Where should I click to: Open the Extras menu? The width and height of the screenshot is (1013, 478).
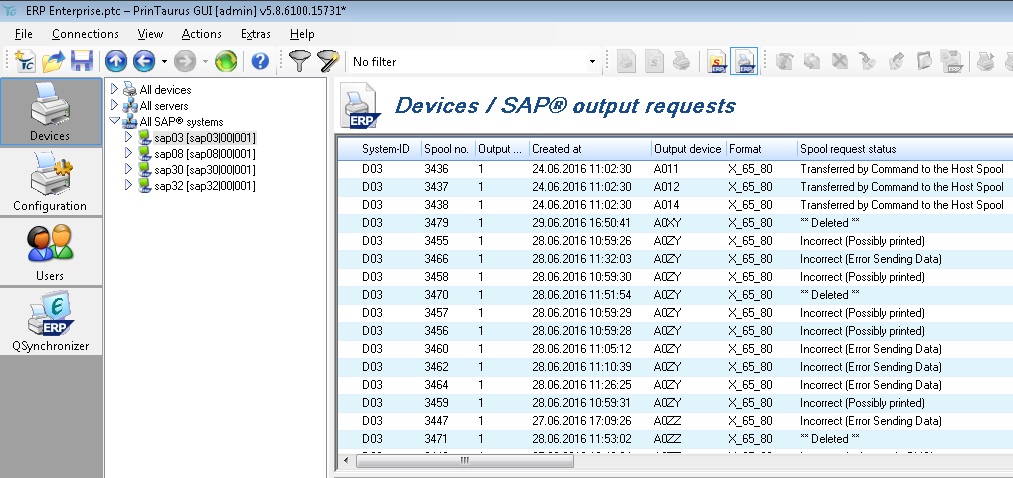click(x=255, y=34)
